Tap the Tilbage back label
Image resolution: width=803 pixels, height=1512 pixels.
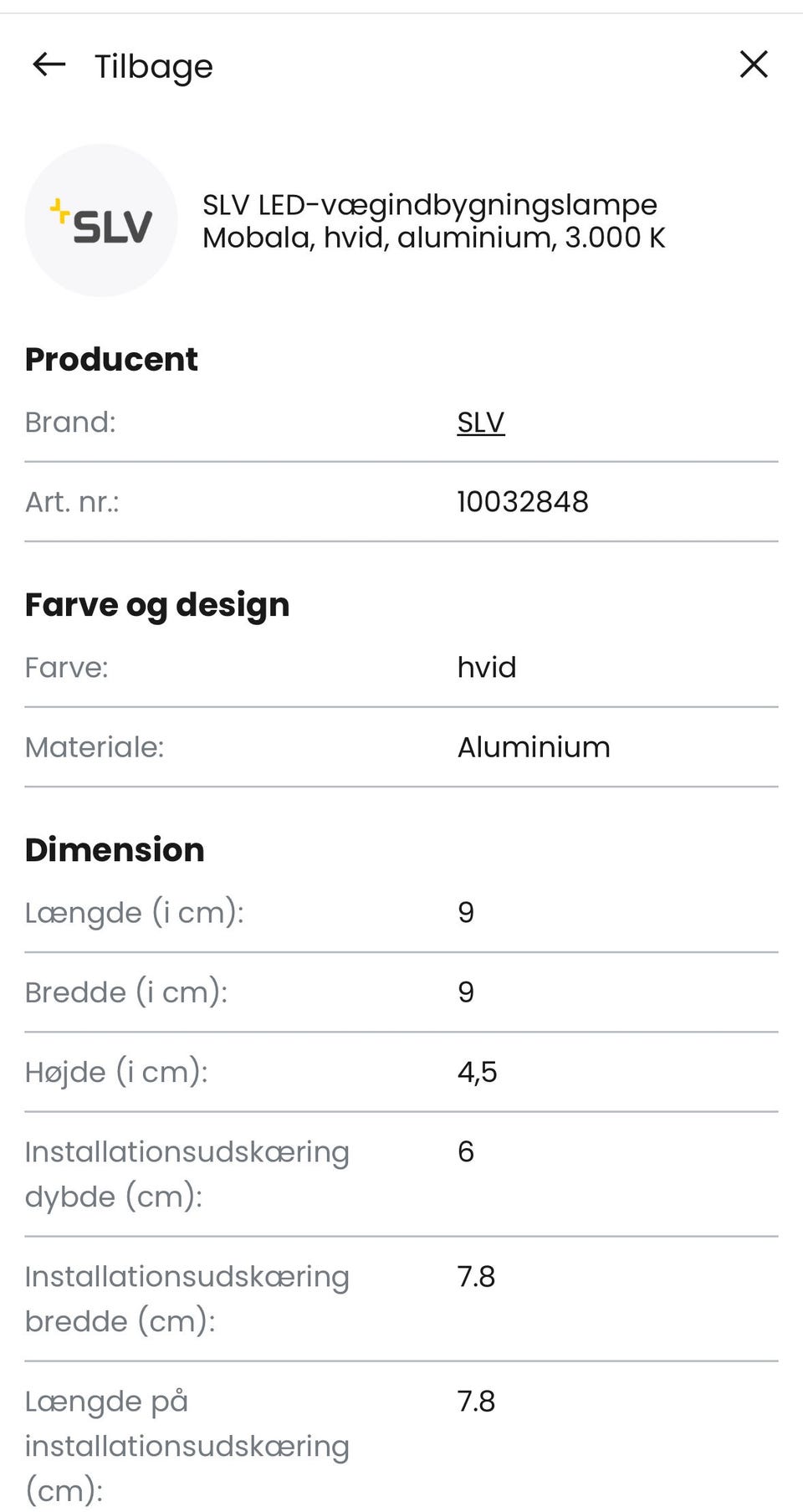point(154,66)
